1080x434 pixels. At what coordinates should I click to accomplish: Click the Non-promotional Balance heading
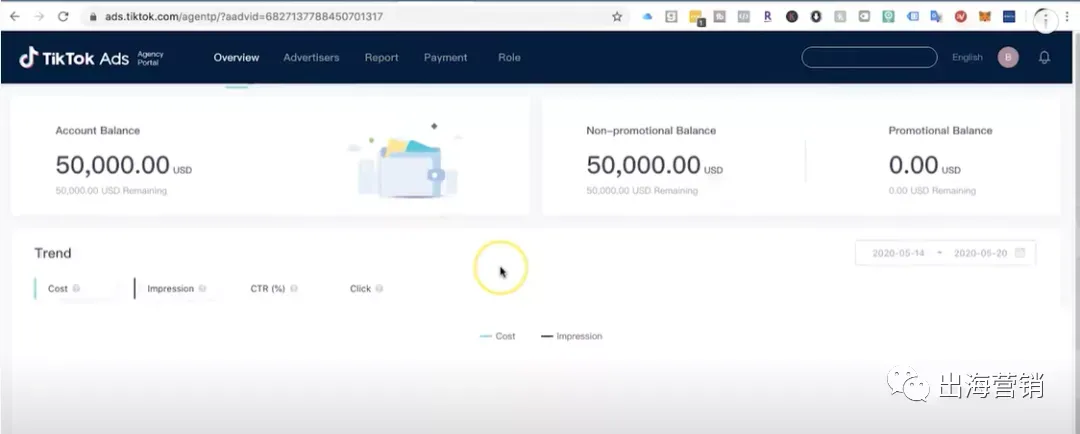(651, 130)
